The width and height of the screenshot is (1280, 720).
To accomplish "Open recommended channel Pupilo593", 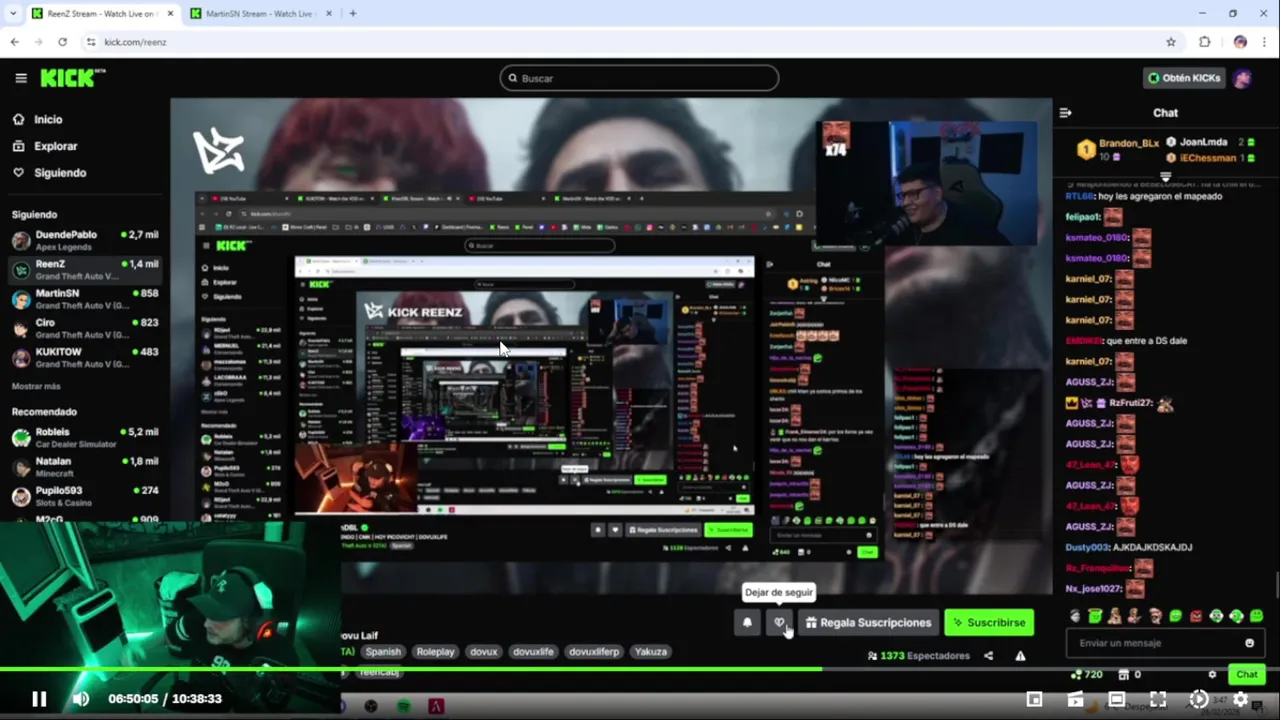I will point(85,497).
